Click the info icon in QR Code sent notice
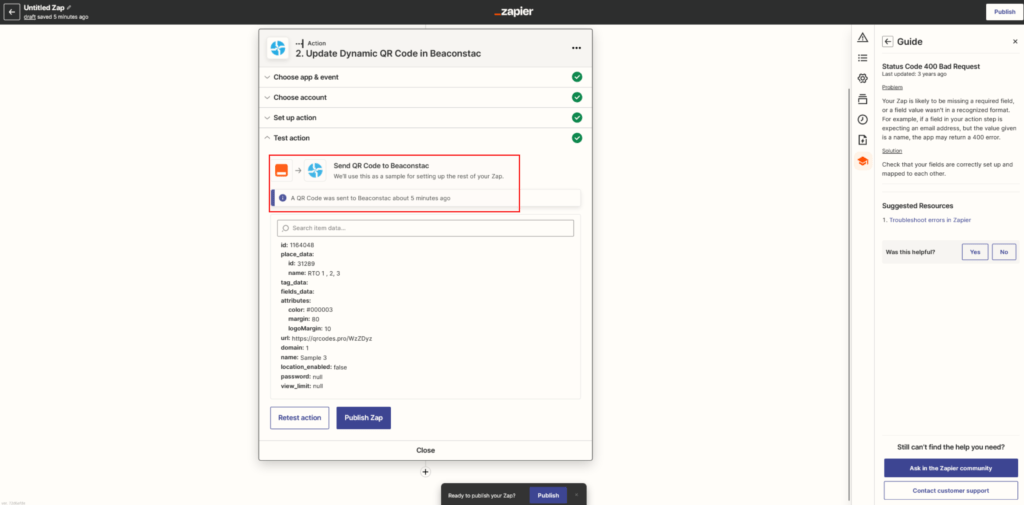The image size is (1024, 505). coord(282,197)
